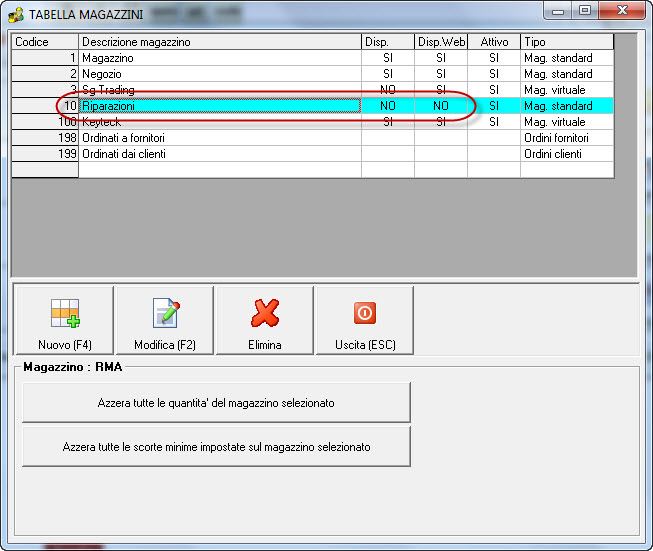Click 'Mag. standard' type in Magazzino row
This screenshot has width=653, height=551.
[x=567, y=58]
